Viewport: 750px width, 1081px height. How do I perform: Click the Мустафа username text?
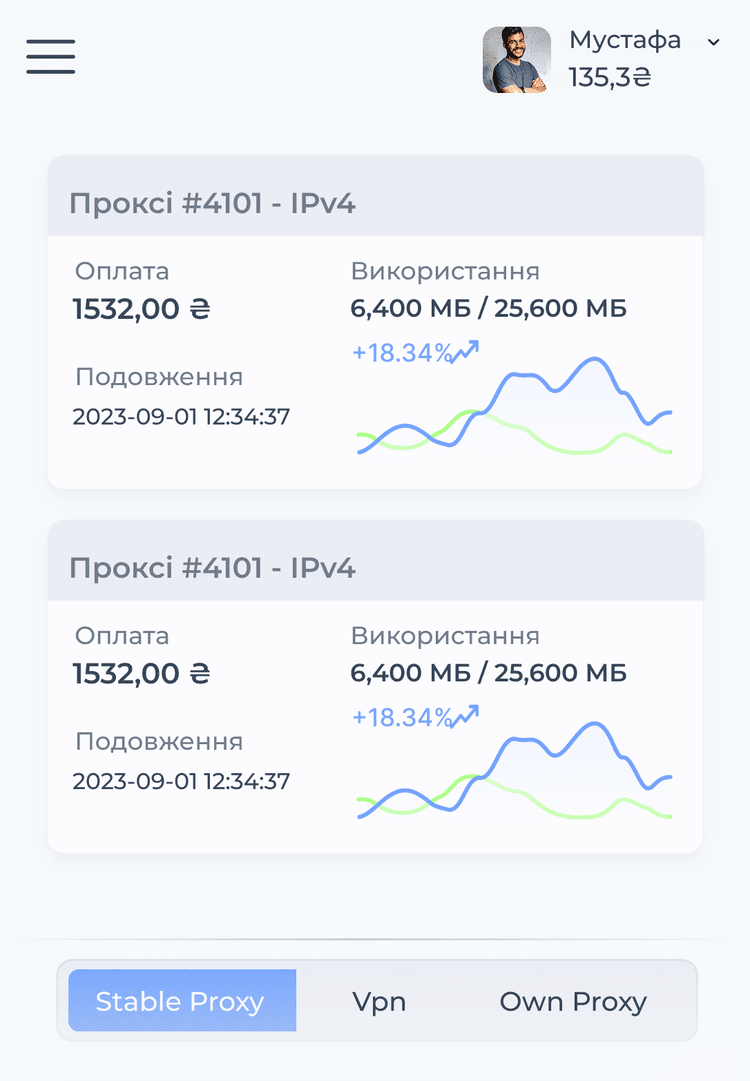[x=624, y=41]
